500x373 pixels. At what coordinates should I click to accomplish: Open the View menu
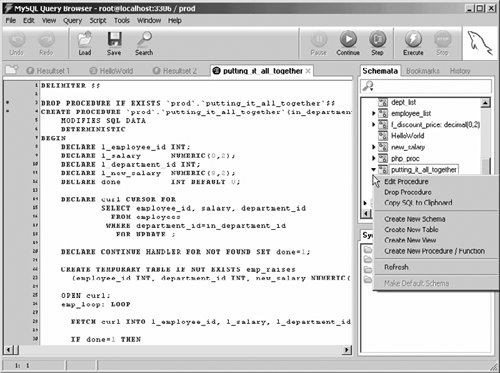pos(49,21)
